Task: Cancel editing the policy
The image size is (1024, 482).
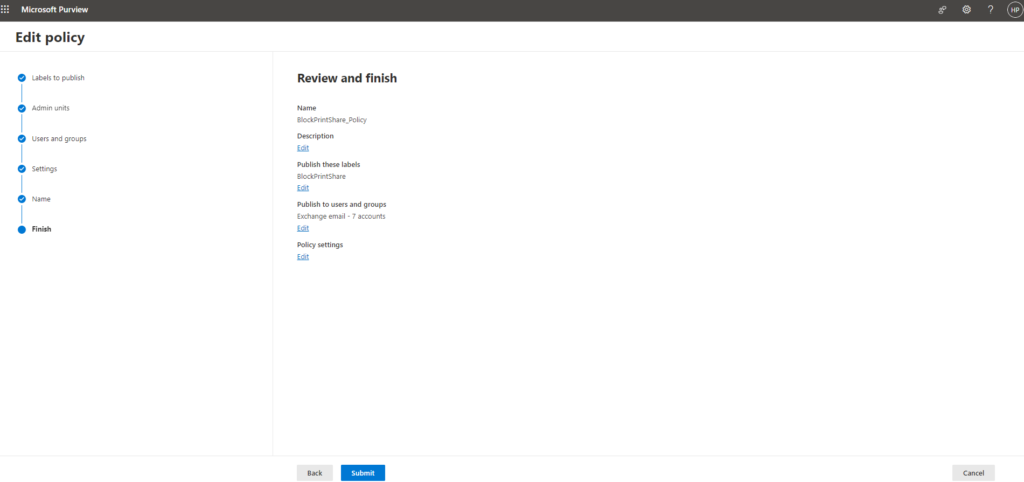Action: click(973, 473)
